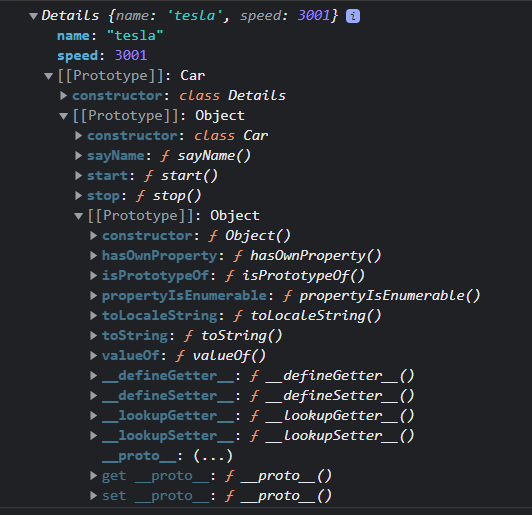Screen dimensions: 532x515
Task: Click the stop() function value
Action: (x=169, y=196)
